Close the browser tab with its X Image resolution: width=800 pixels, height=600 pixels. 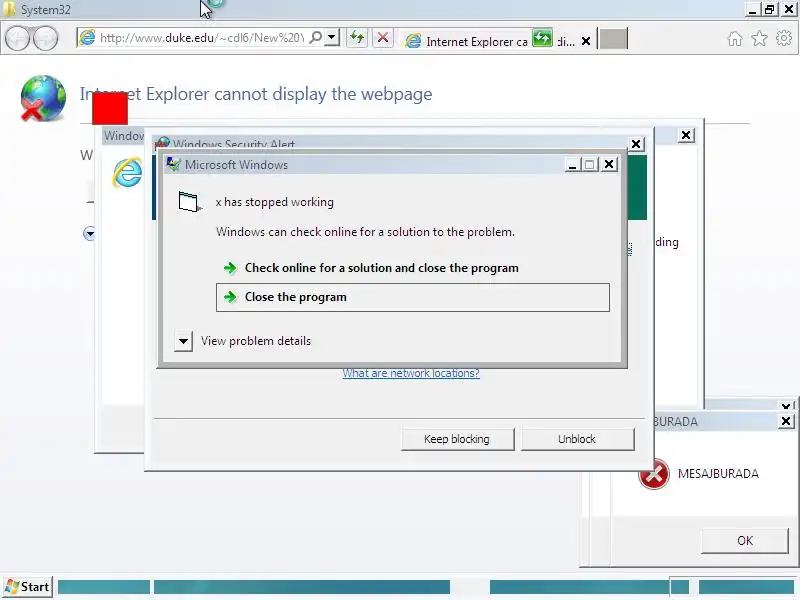tap(586, 41)
